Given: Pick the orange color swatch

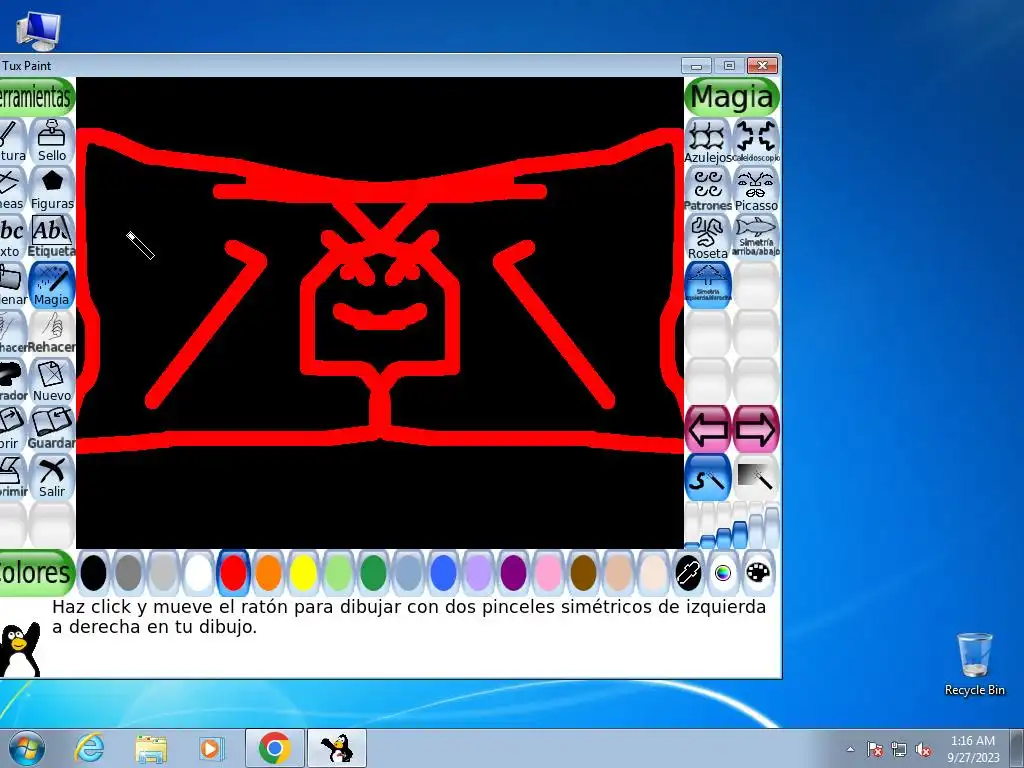Looking at the screenshot, I should pos(268,573).
